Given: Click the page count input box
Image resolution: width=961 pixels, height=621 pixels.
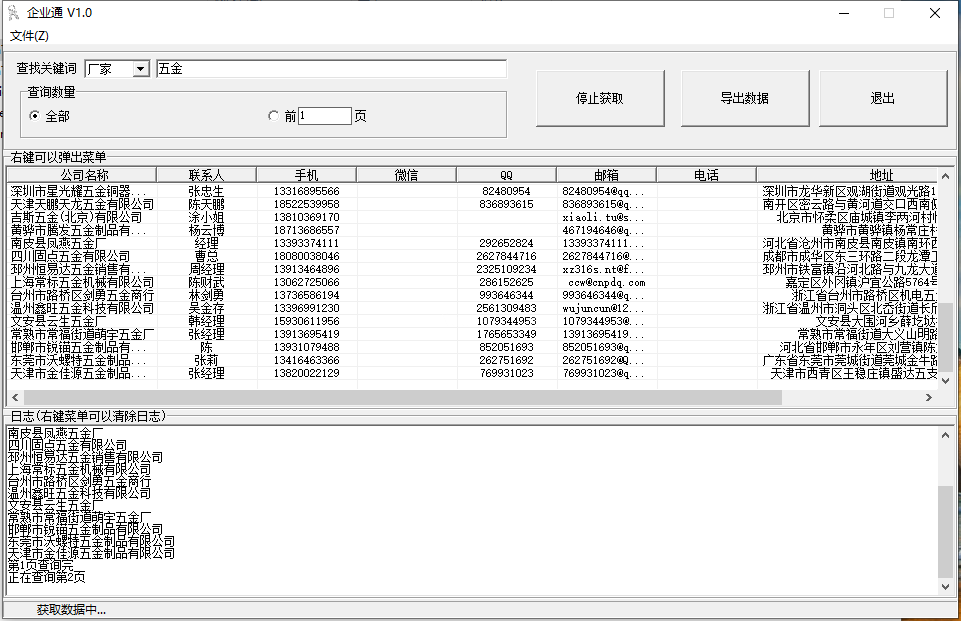Looking at the screenshot, I should 324,116.
